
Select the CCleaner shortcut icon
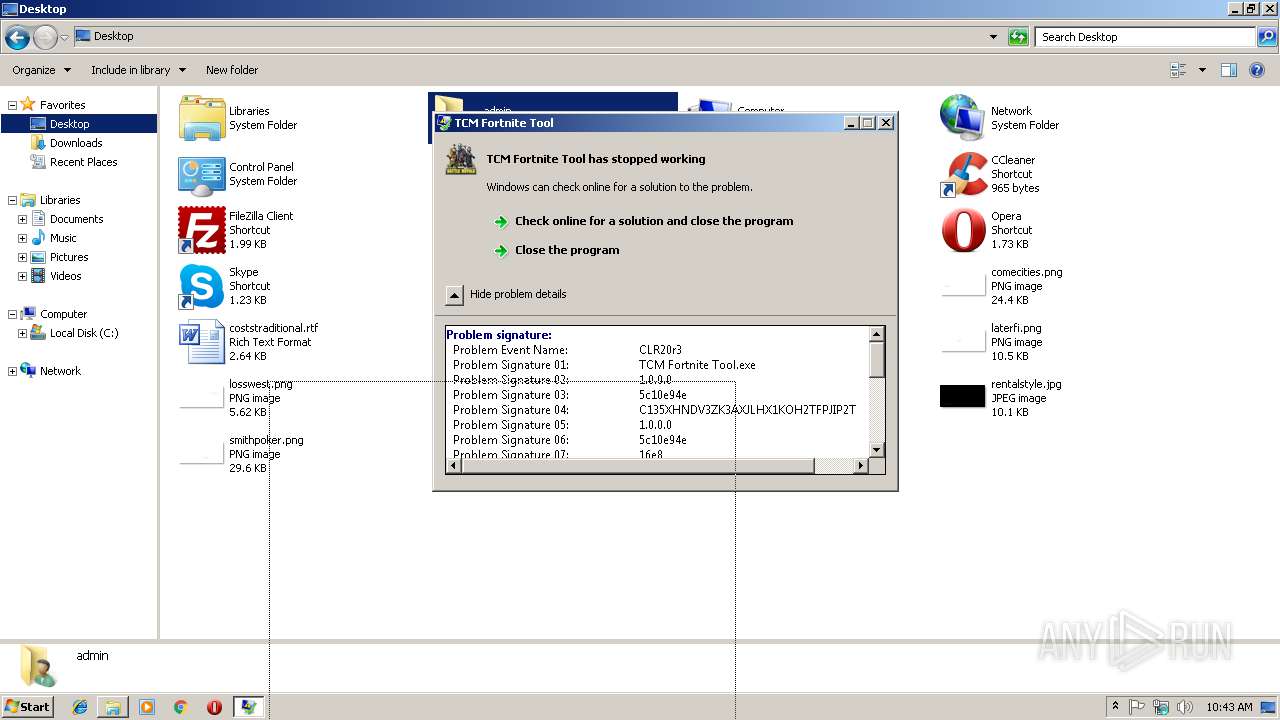[963, 174]
